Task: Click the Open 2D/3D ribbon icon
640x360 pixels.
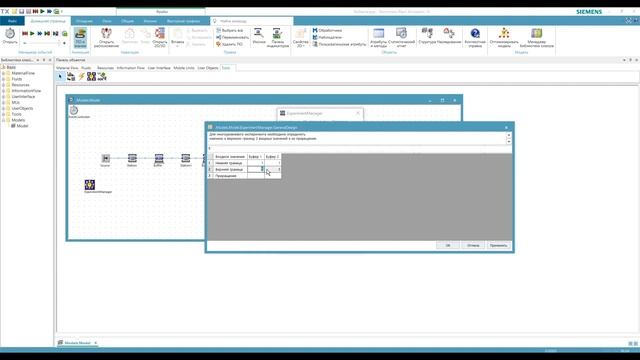Action: 160,37
